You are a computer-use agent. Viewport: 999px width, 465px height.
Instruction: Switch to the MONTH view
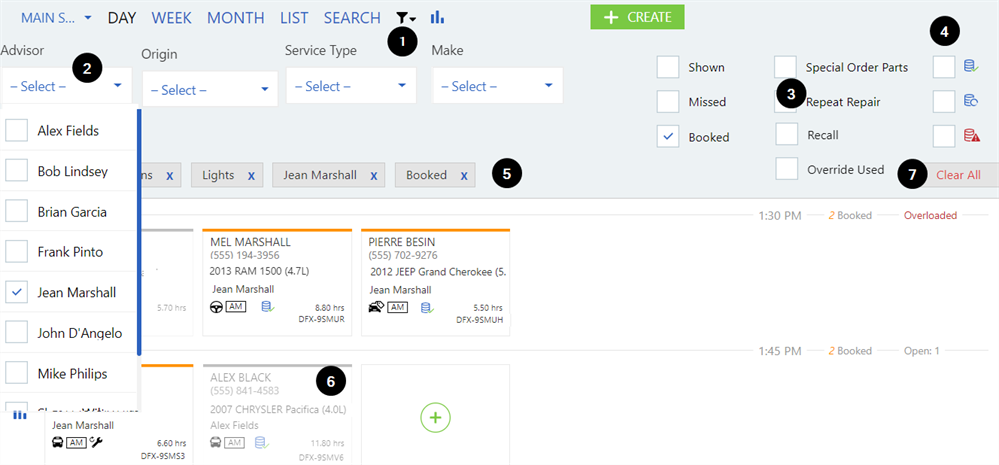coord(236,18)
